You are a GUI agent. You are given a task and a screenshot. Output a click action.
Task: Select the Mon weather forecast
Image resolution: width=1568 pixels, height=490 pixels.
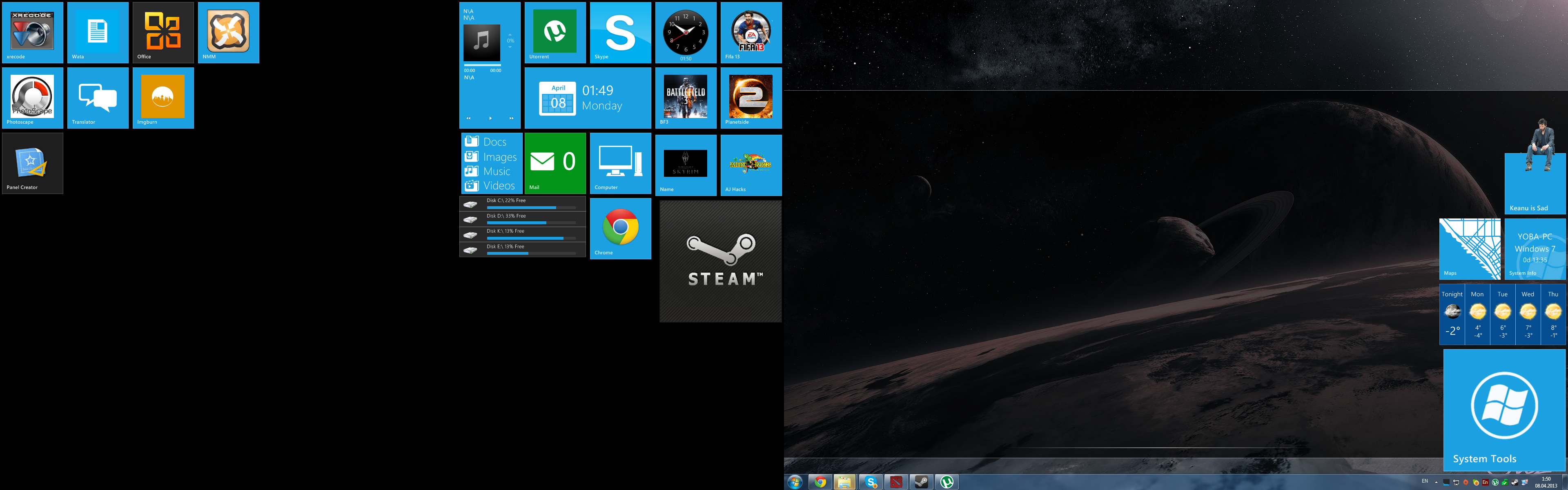coord(1477,314)
